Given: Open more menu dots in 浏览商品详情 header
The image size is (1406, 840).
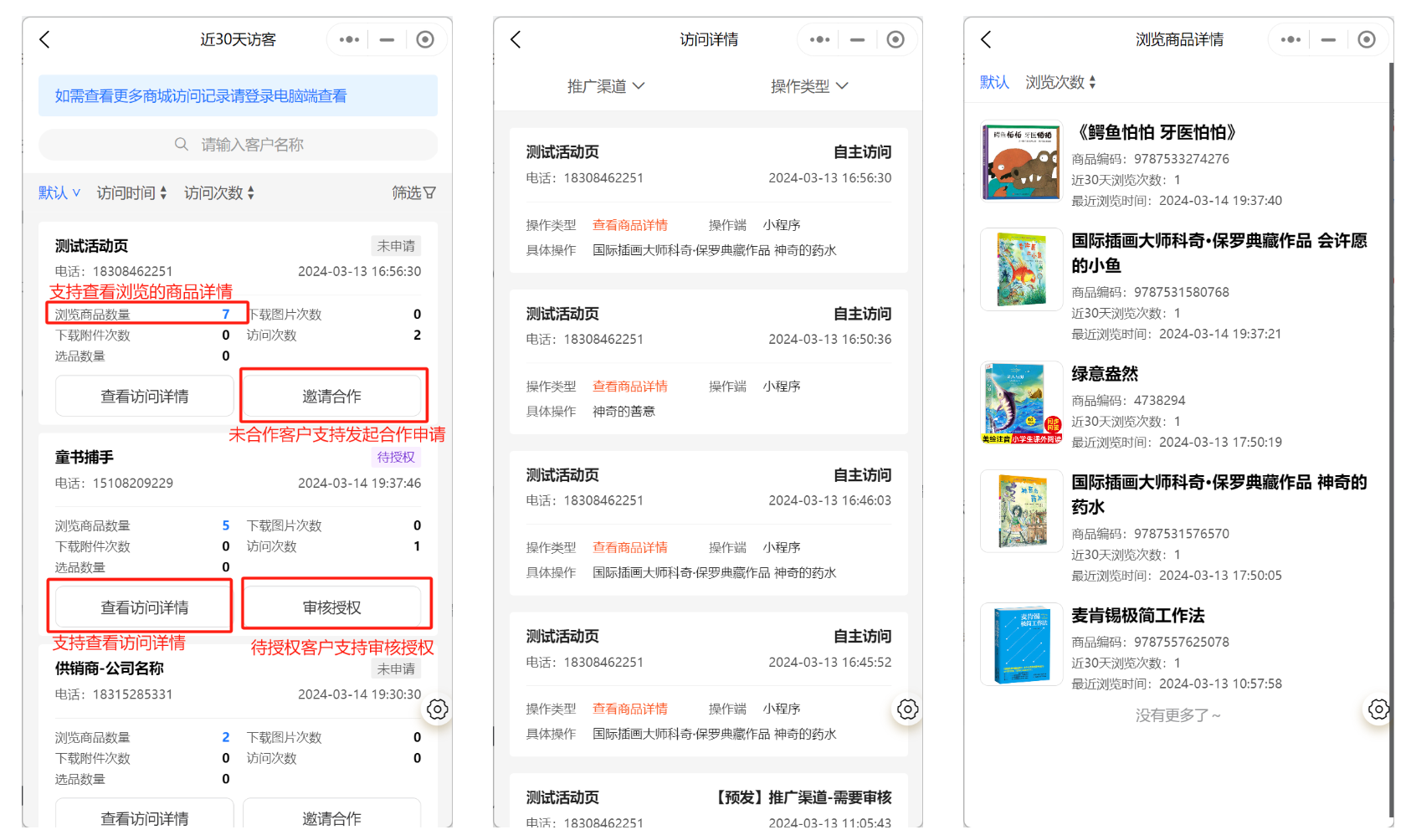Looking at the screenshot, I should tap(1291, 39).
